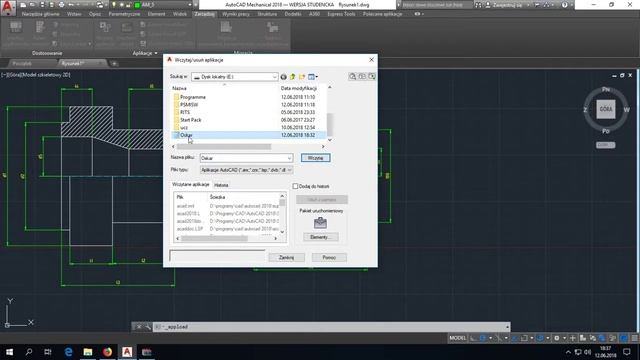Expand the 'Nazwa pliku' combo box dropdown
This screenshot has width=640, height=360.
coord(289,158)
